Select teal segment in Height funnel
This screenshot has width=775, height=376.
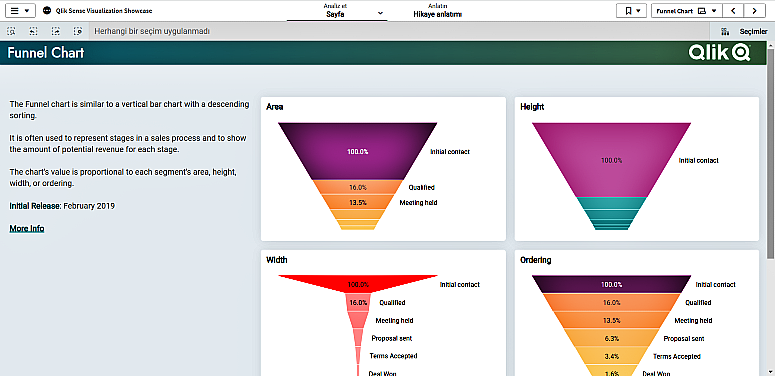tap(611, 204)
